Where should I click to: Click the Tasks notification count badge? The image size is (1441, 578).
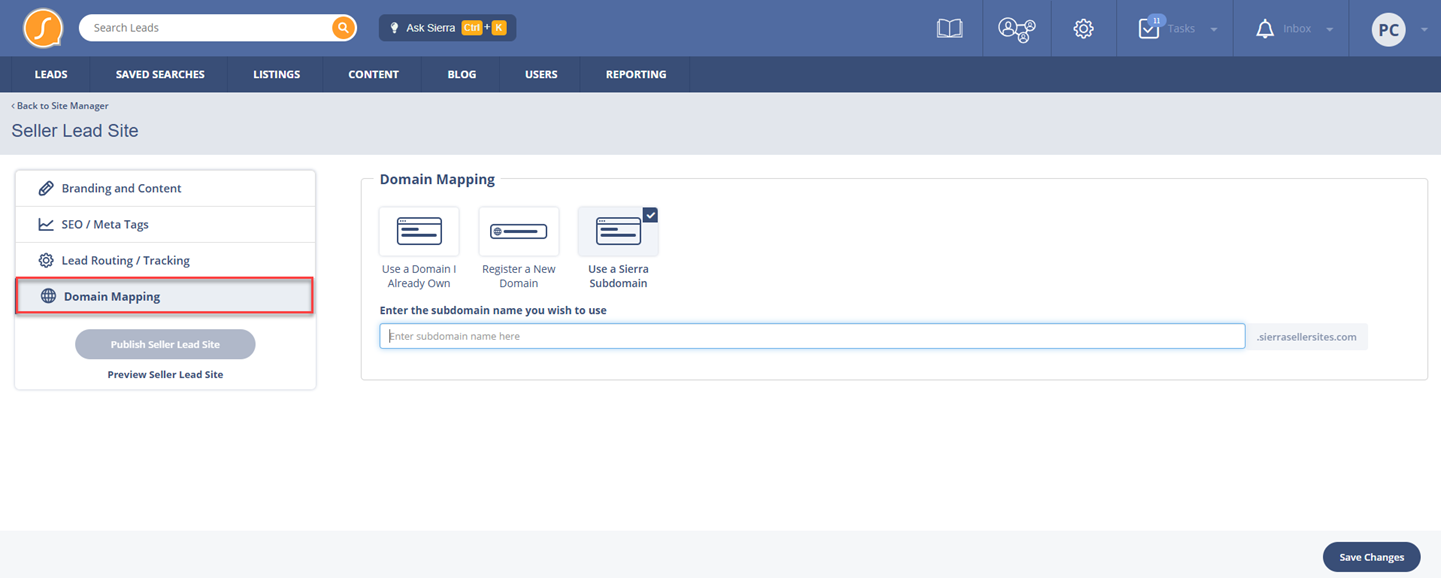(1156, 20)
